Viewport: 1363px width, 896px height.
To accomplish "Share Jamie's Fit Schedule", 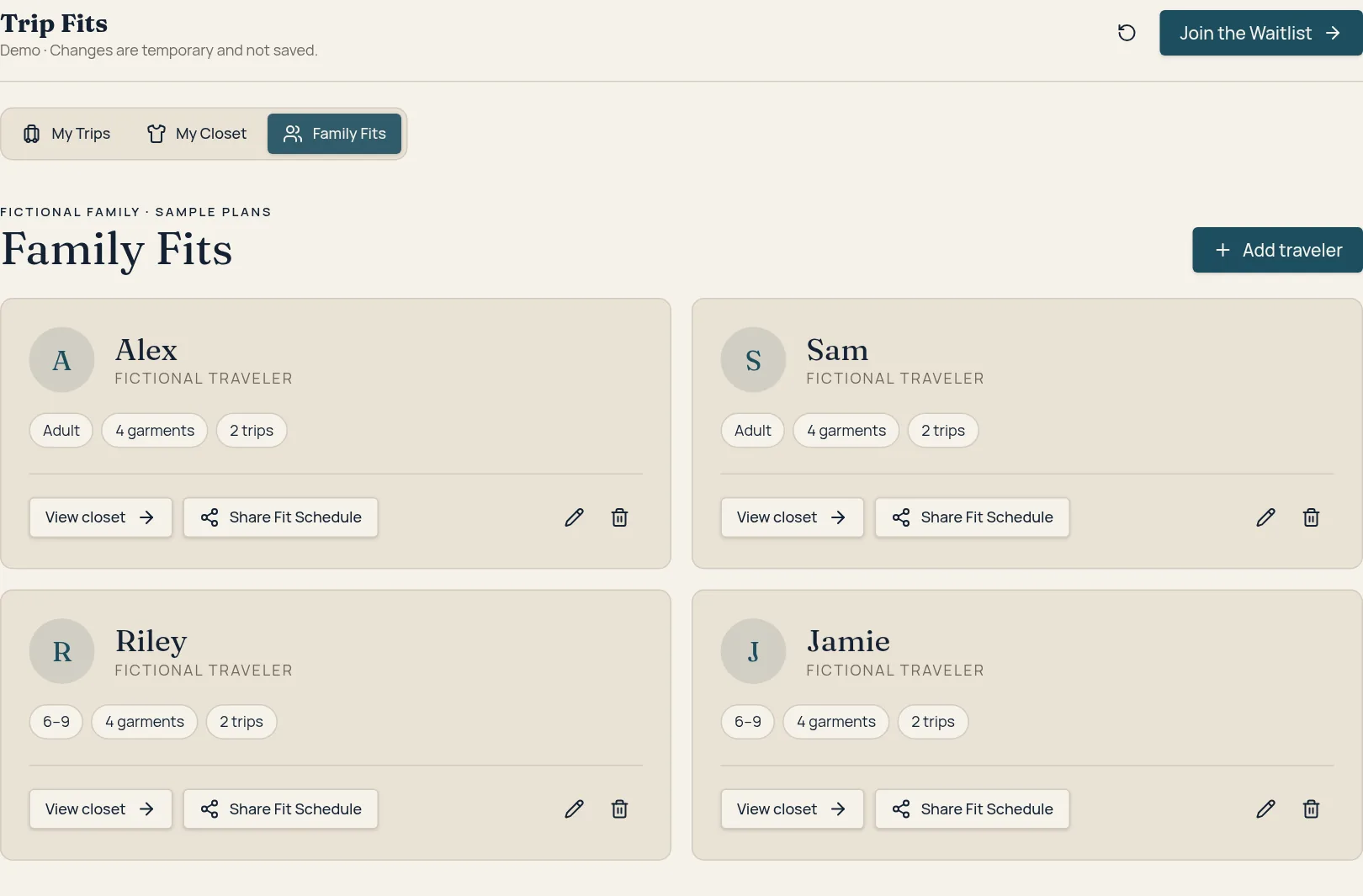I will pyautogui.click(x=973, y=809).
